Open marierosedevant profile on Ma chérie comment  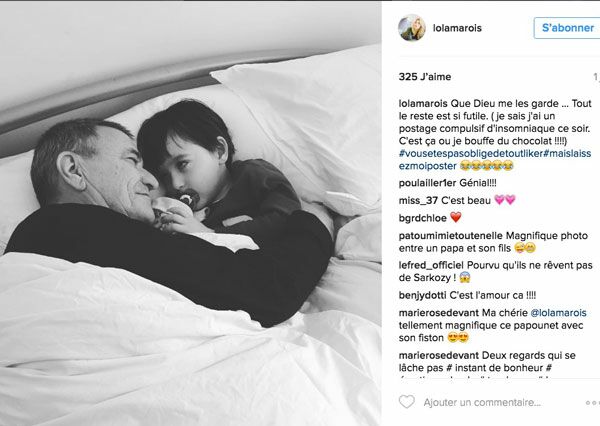point(439,313)
